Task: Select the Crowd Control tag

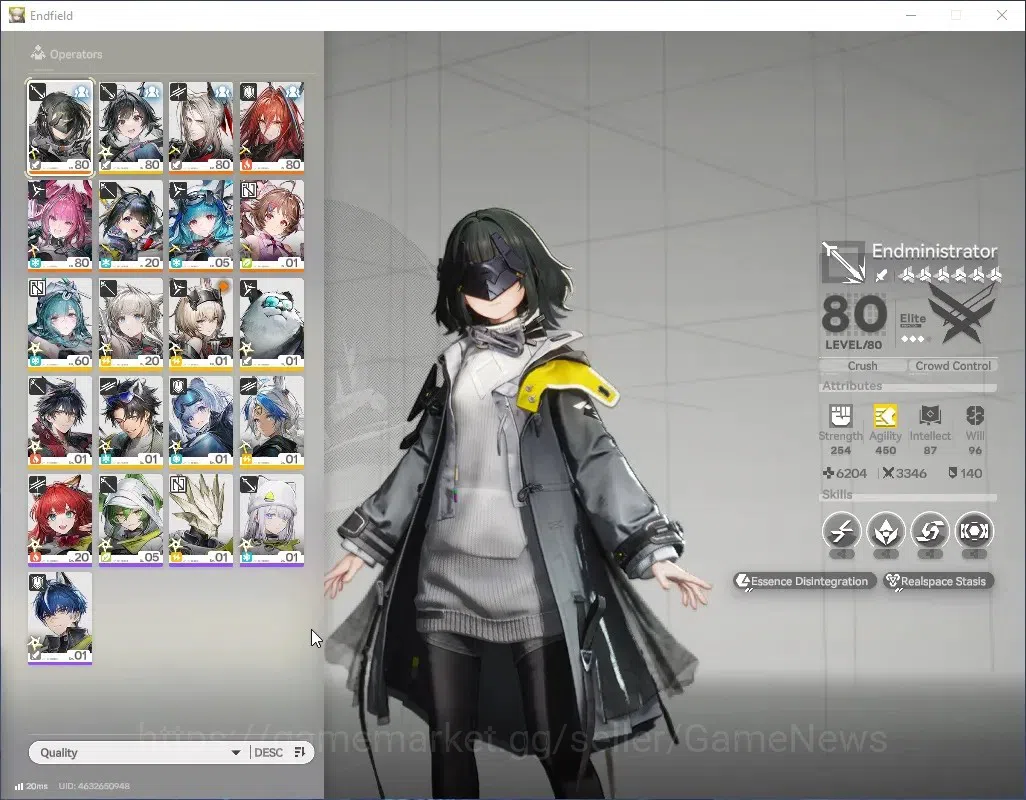Action: 953,366
